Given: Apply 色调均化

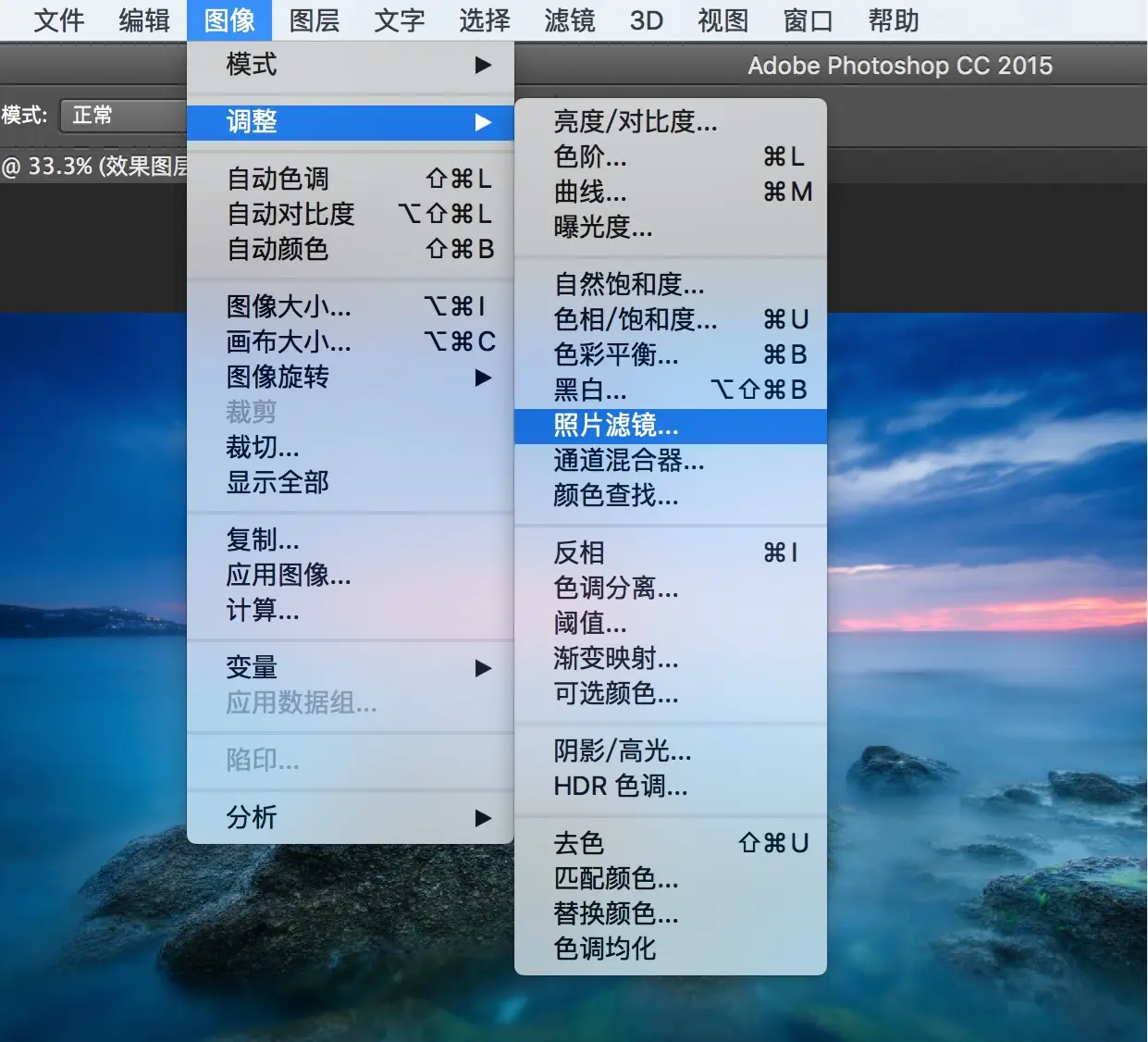Looking at the screenshot, I should point(671,949).
